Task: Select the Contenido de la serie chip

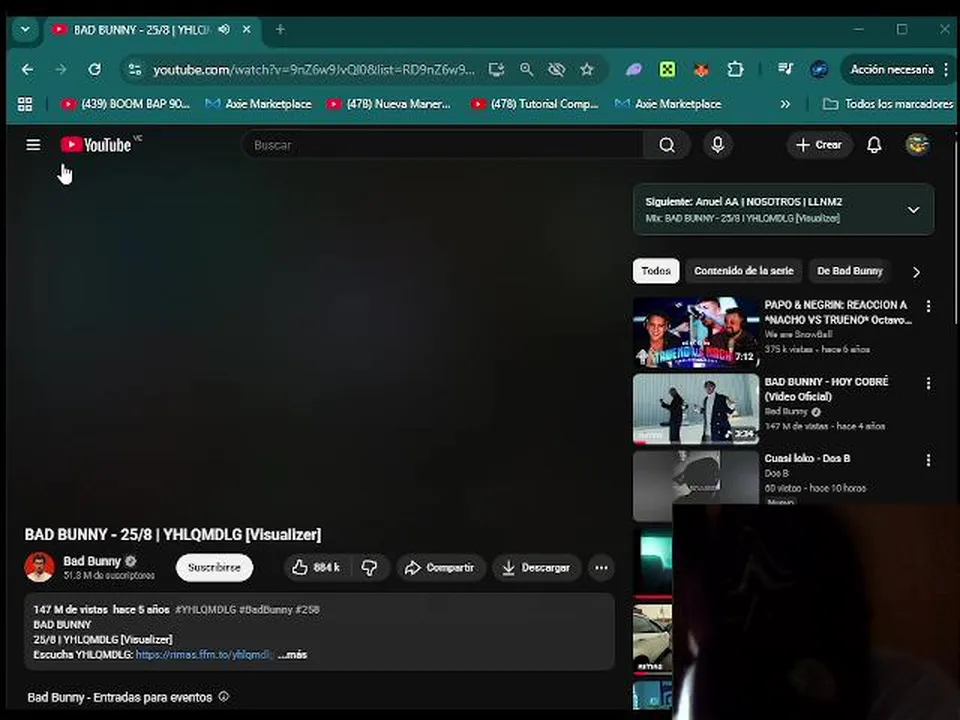Action: pos(743,271)
